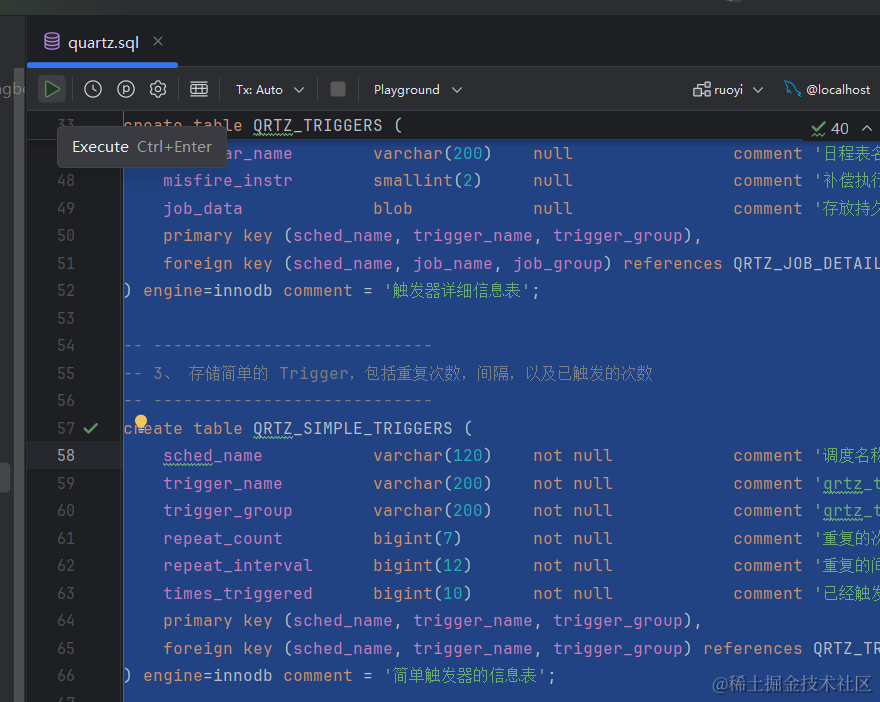The image size is (880, 702).
Task: Click the MySQL @localhost session icon
Action: (793, 89)
